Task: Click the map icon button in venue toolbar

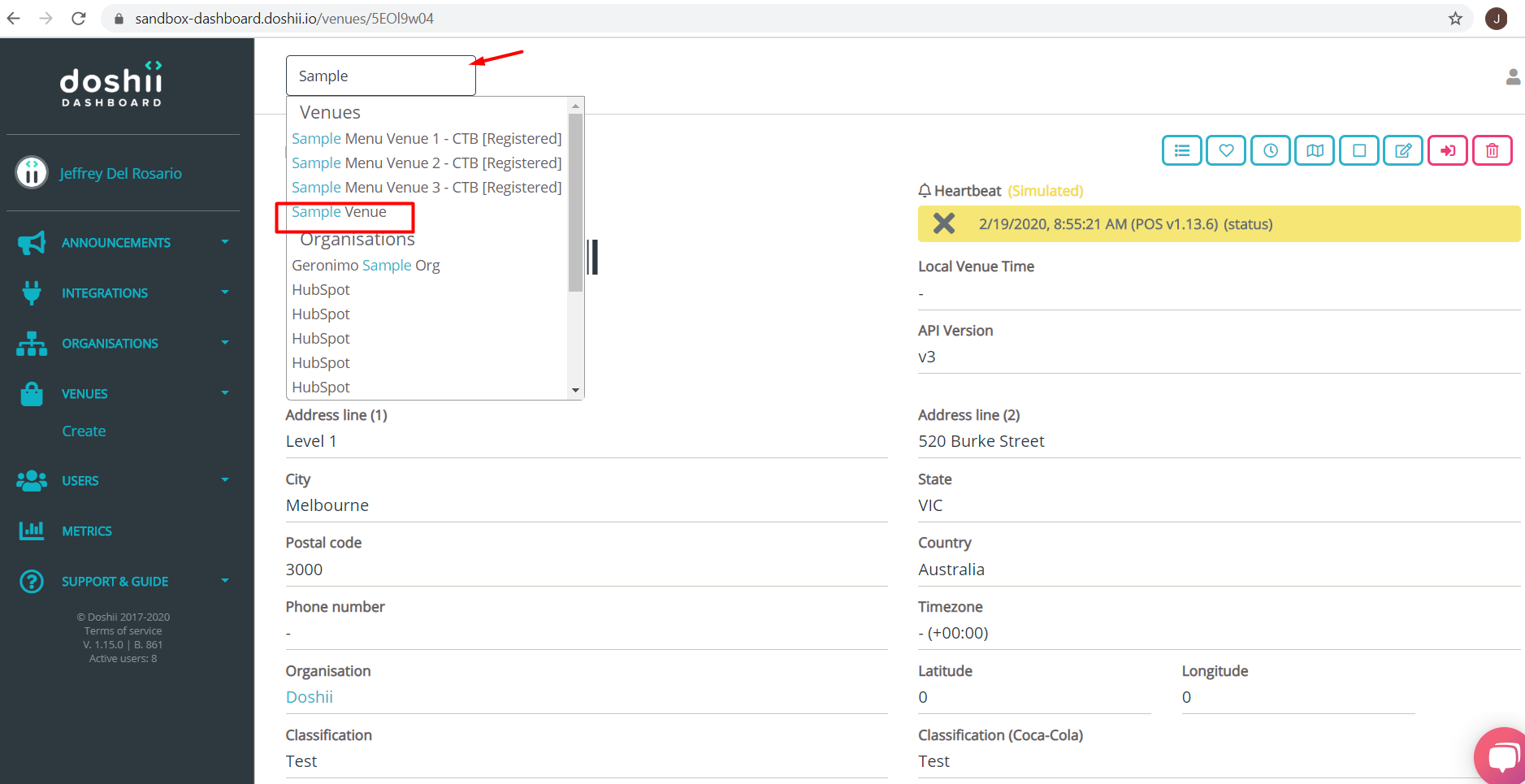Action: pyautogui.click(x=1315, y=150)
